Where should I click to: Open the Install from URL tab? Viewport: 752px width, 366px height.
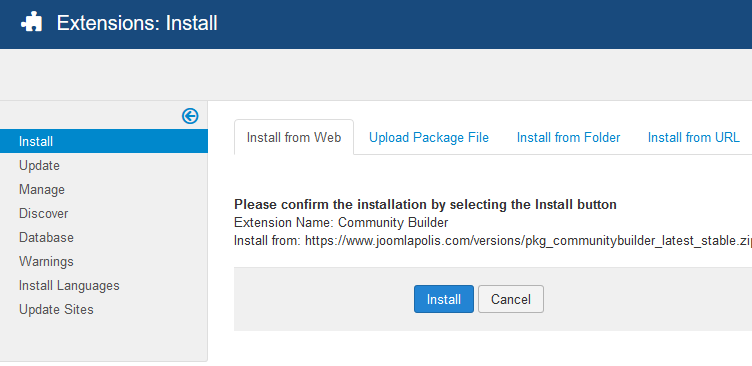[x=693, y=138]
